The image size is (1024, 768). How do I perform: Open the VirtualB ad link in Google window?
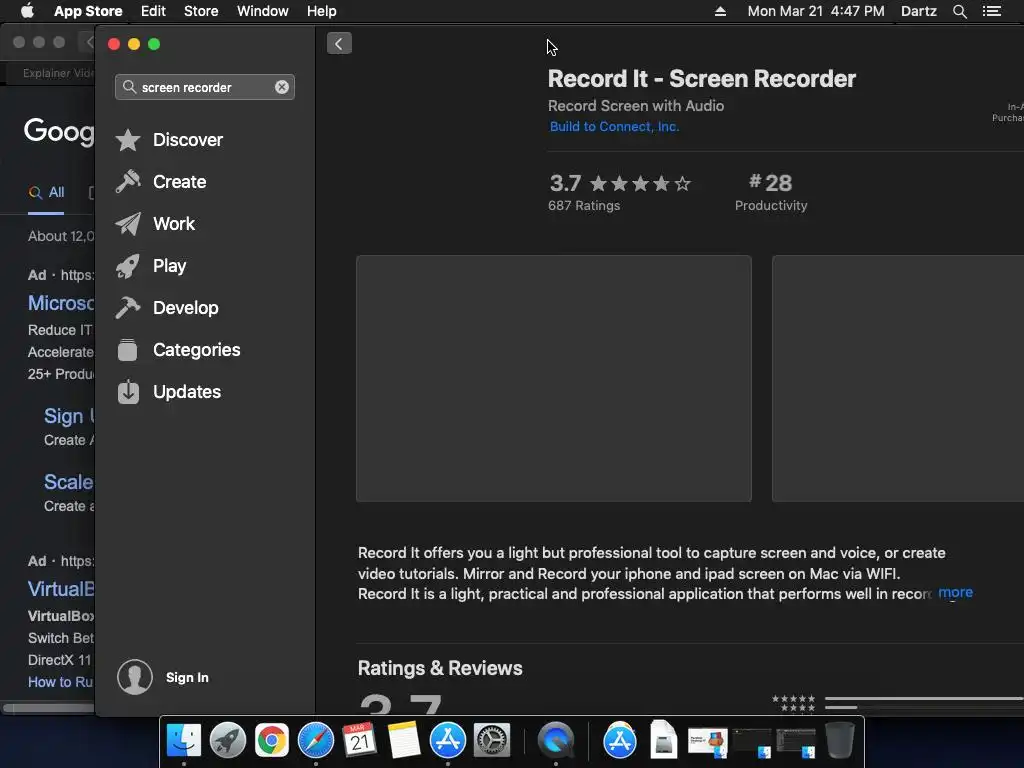point(61,589)
